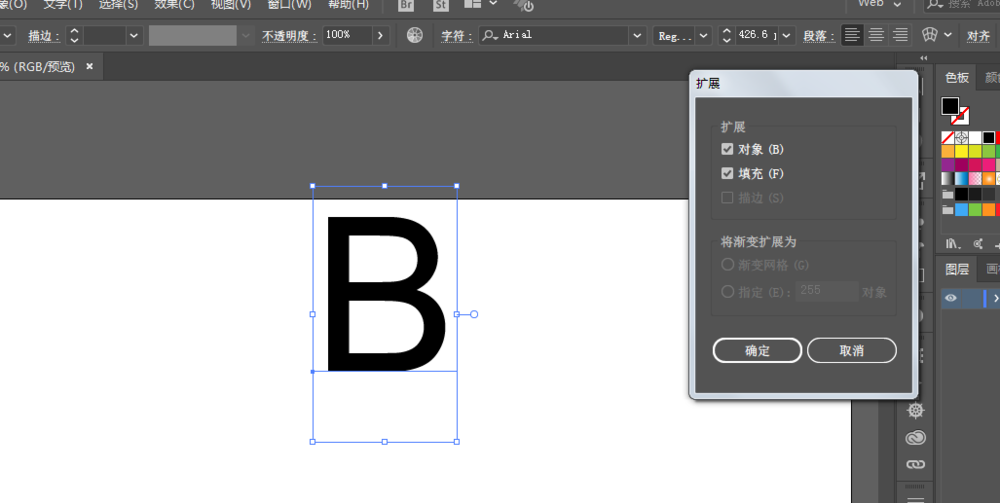This screenshot has height=503, width=1000.
Task: Open Adobe Stock via the St icon
Action: click(x=440, y=5)
